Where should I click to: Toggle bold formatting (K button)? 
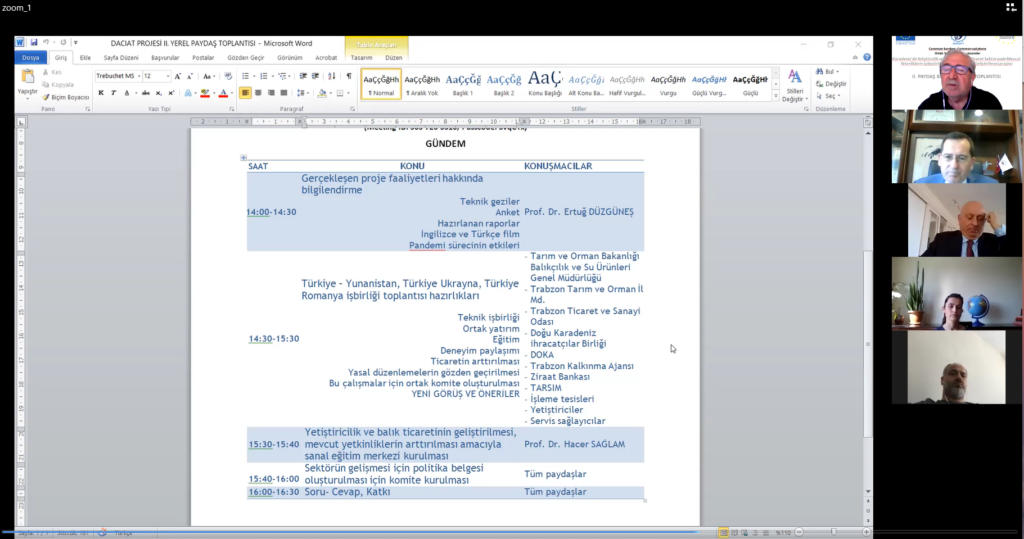(x=101, y=93)
